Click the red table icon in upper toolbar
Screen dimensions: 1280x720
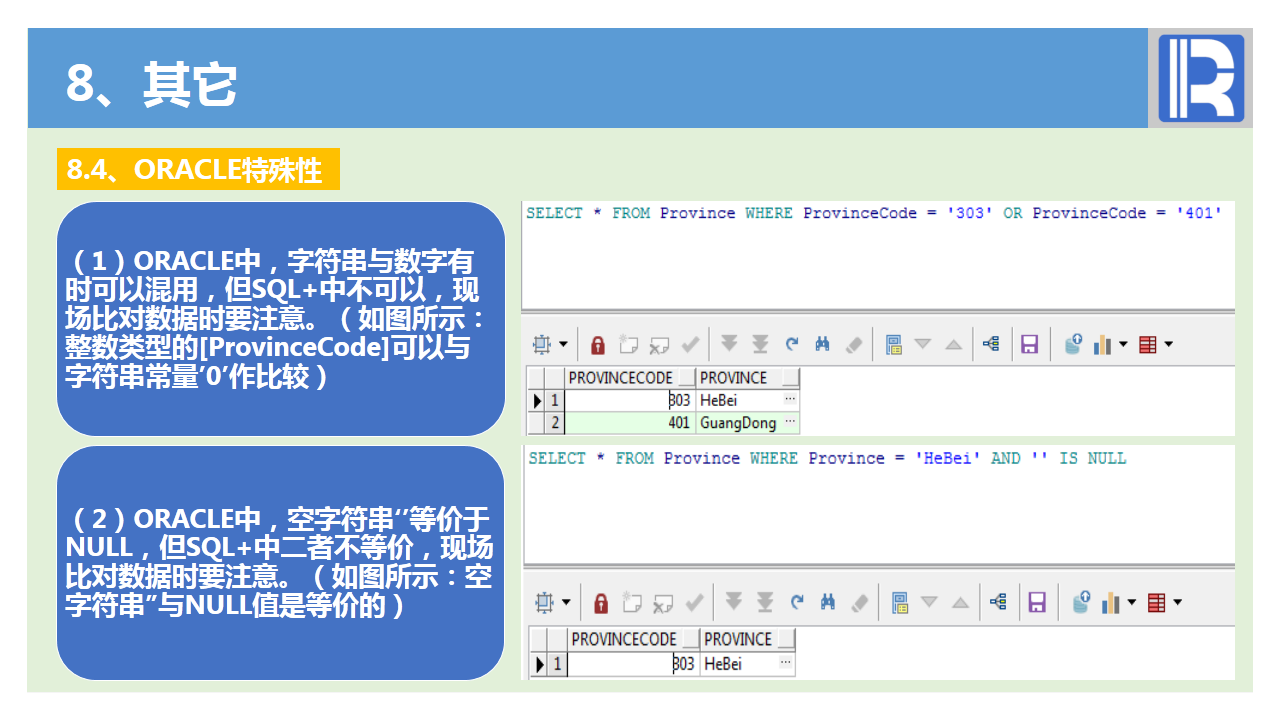click(x=1148, y=345)
